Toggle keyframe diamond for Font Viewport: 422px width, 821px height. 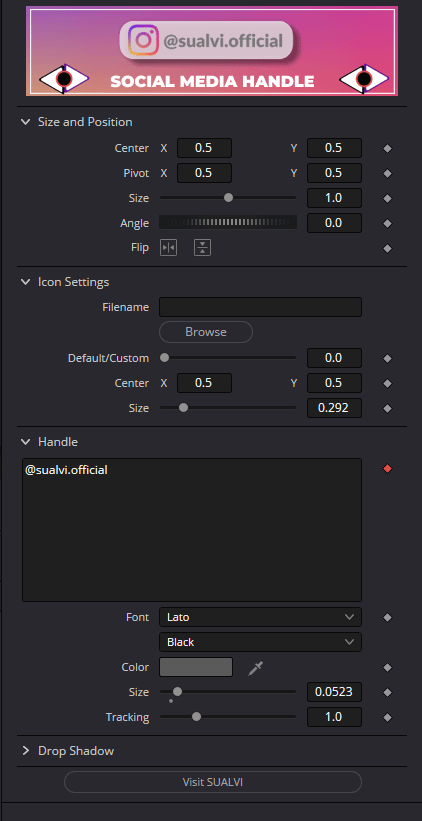(x=387, y=618)
